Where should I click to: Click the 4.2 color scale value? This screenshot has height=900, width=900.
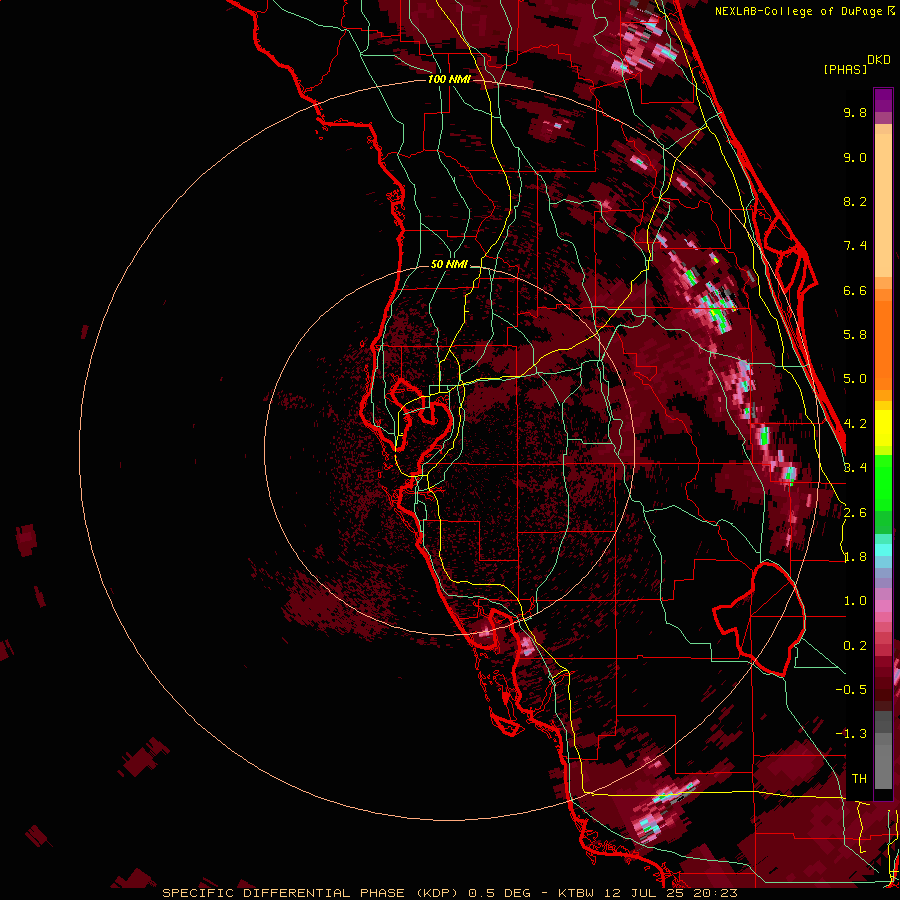(x=855, y=424)
